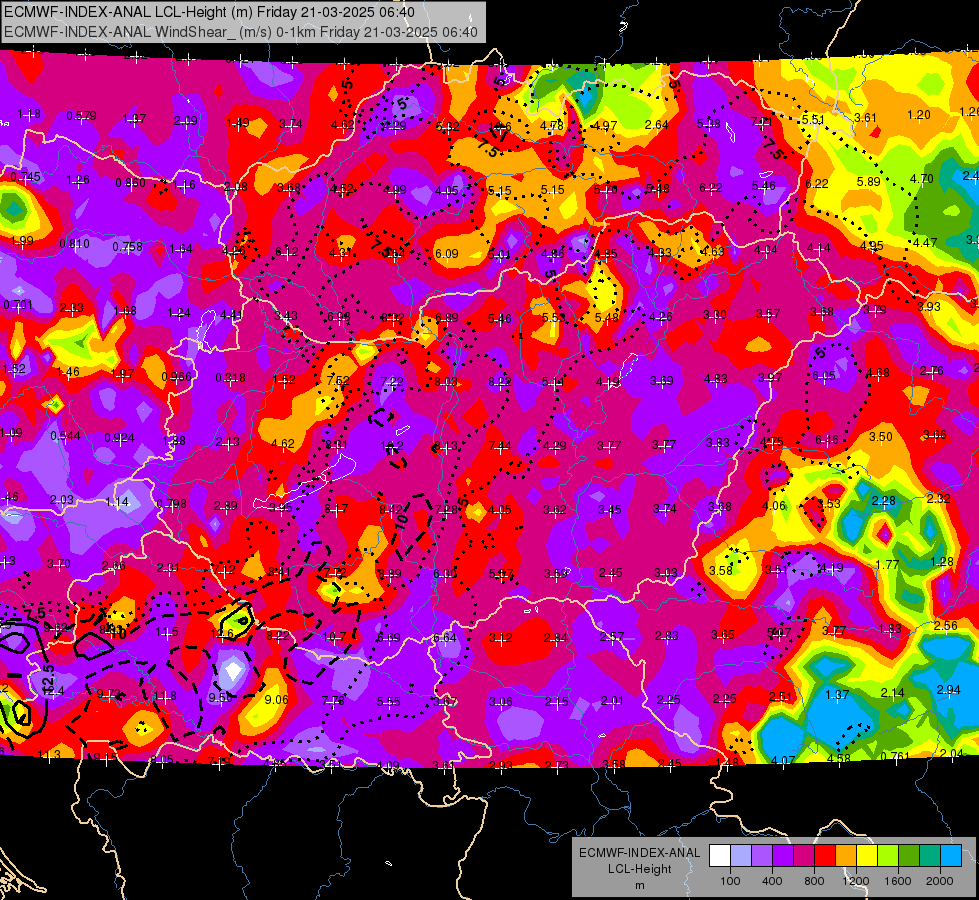Click the wind shear value 0.579
Viewport: 979px width, 900px height.
(81, 116)
